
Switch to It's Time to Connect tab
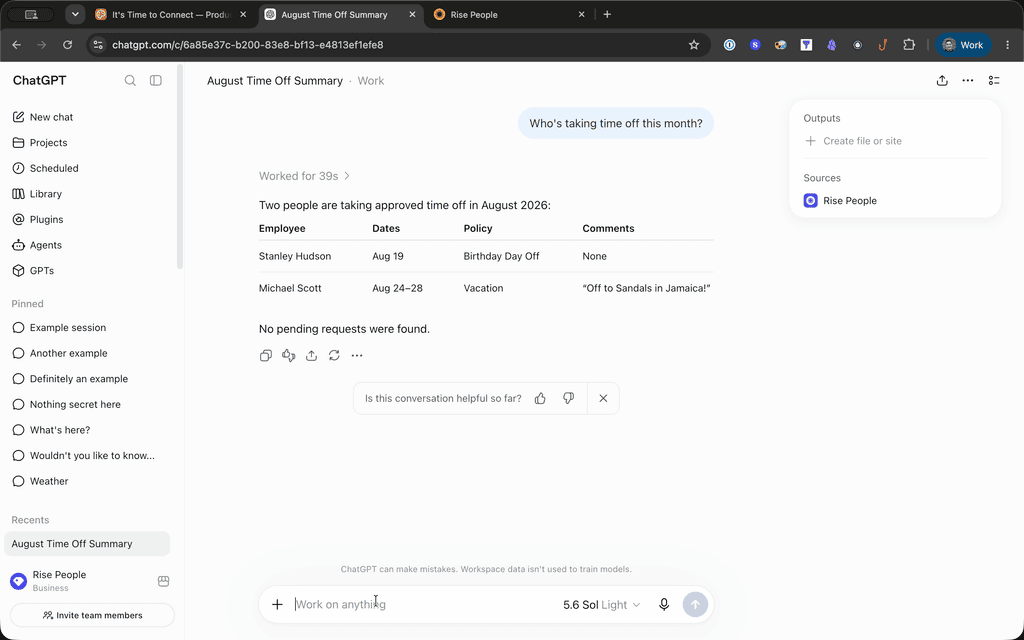pyautogui.click(x=171, y=14)
